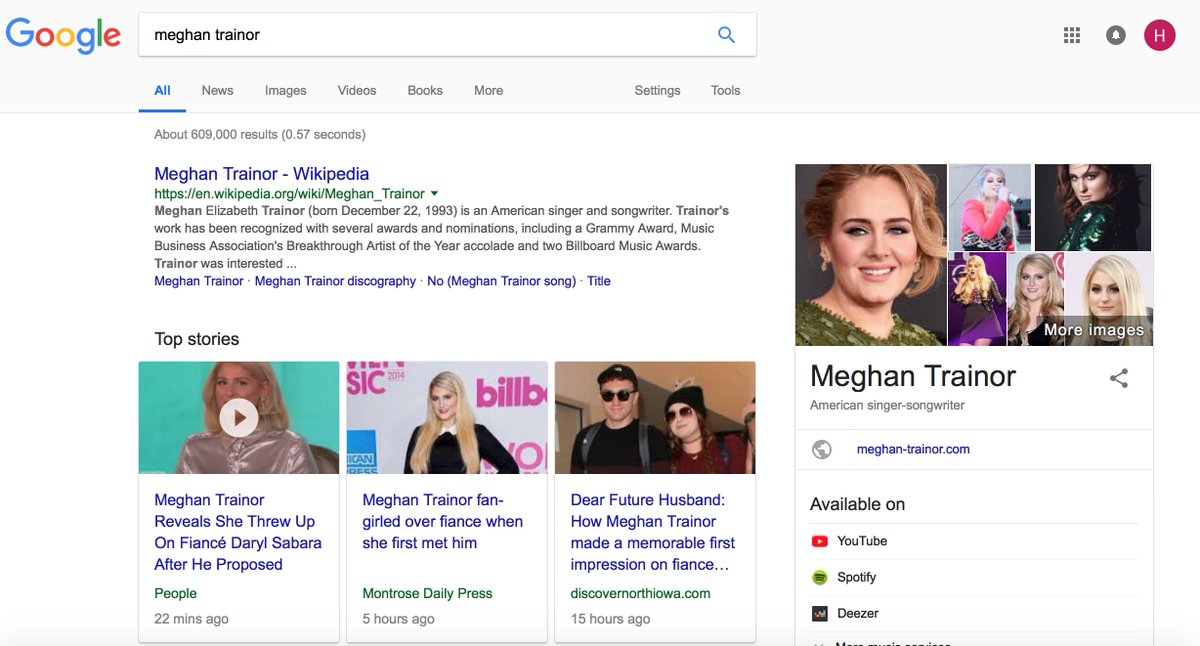Viewport: 1200px width, 646px height.
Task: Open Montrose Daily Press story image
Action: [447, 417]
